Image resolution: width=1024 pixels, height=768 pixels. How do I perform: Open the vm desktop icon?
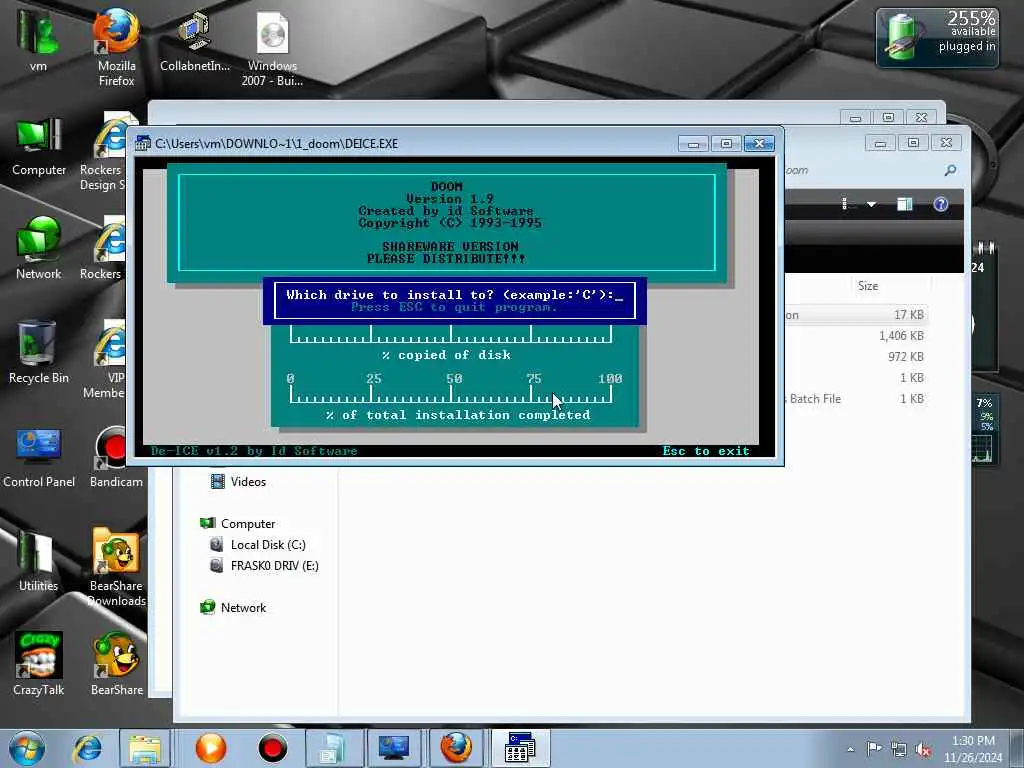click(x=38, y=39)
